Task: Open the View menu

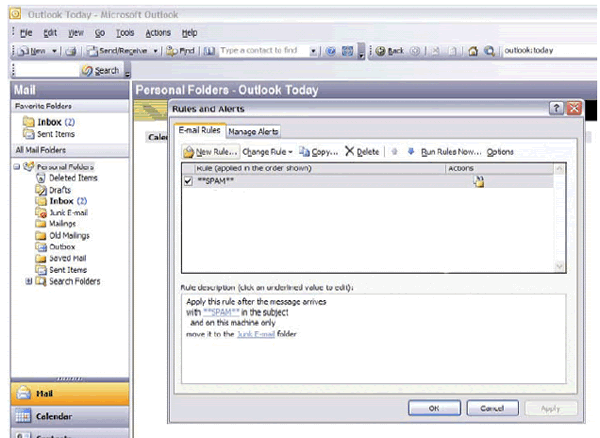Action: click(x=76, y=33)
